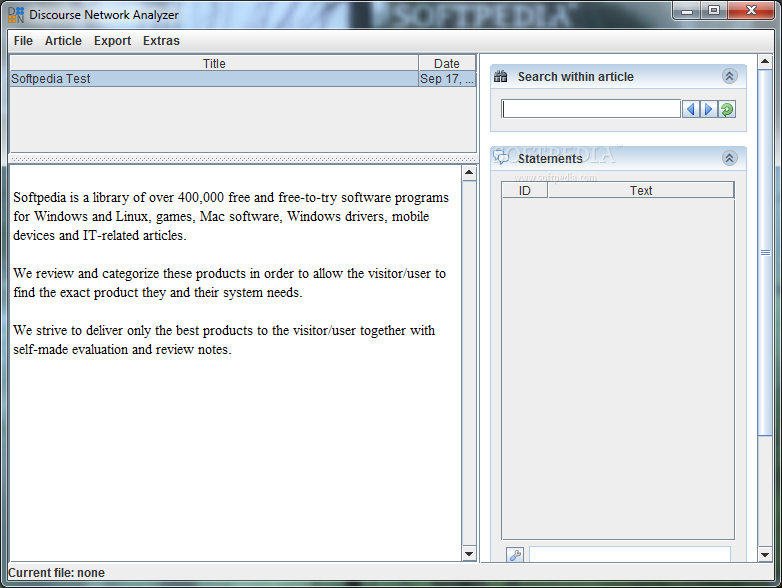Click the paragraph starting 'We review and categorize'
Image resolution: width=782 pixels, height=588 pixels.
coord(229,283)
